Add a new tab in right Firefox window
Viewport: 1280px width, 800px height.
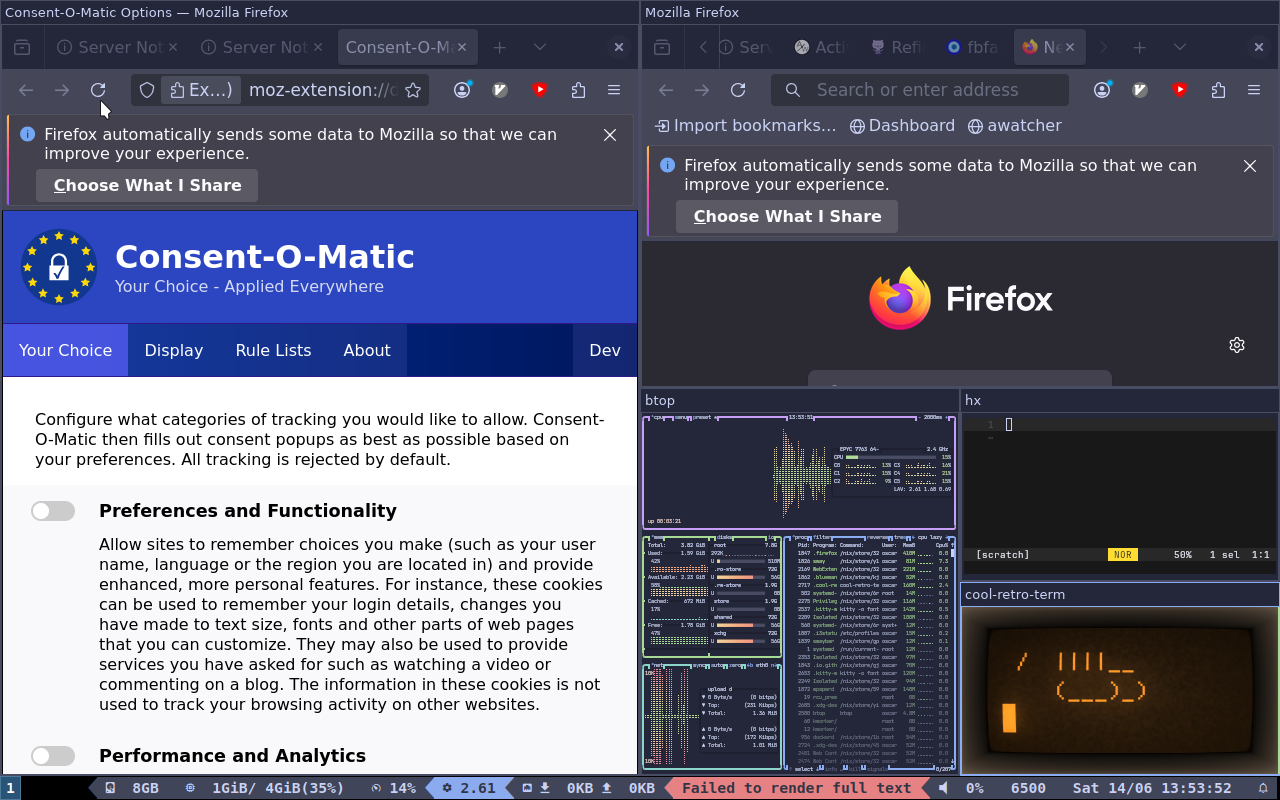(1140, 47)
